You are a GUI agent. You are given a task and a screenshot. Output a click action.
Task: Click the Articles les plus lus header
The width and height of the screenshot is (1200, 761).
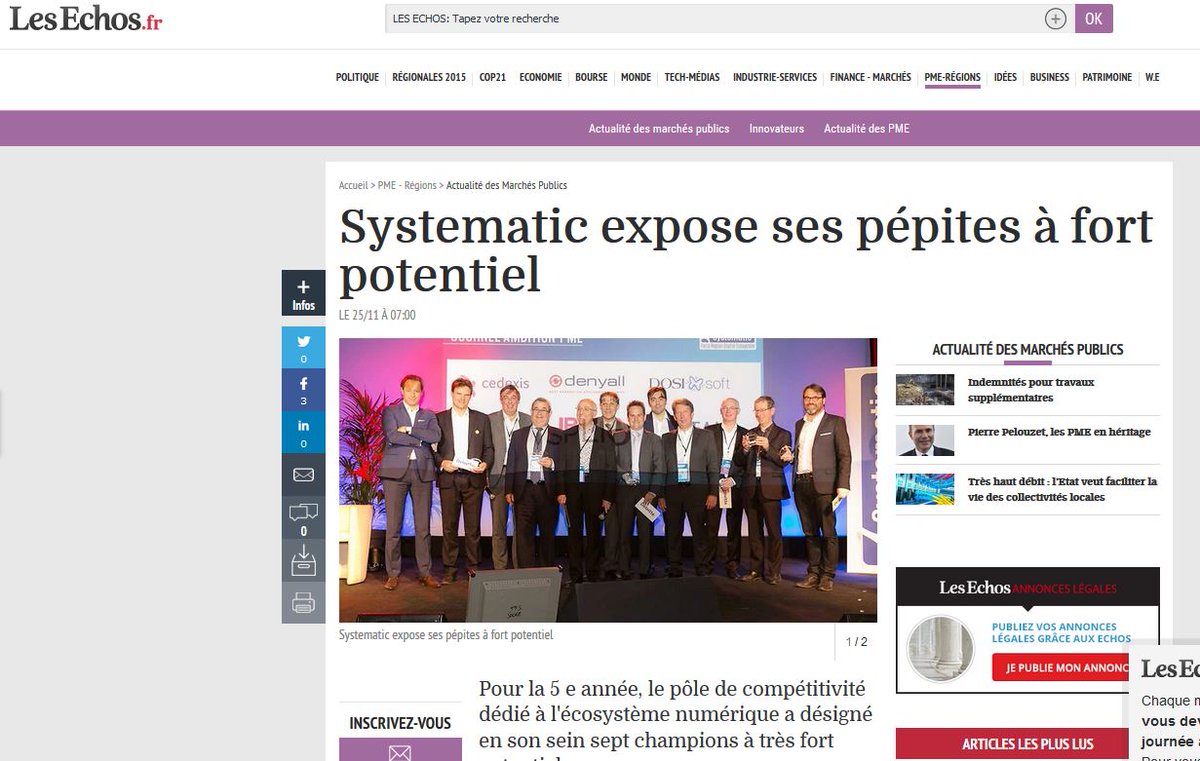pos(1028,744)
